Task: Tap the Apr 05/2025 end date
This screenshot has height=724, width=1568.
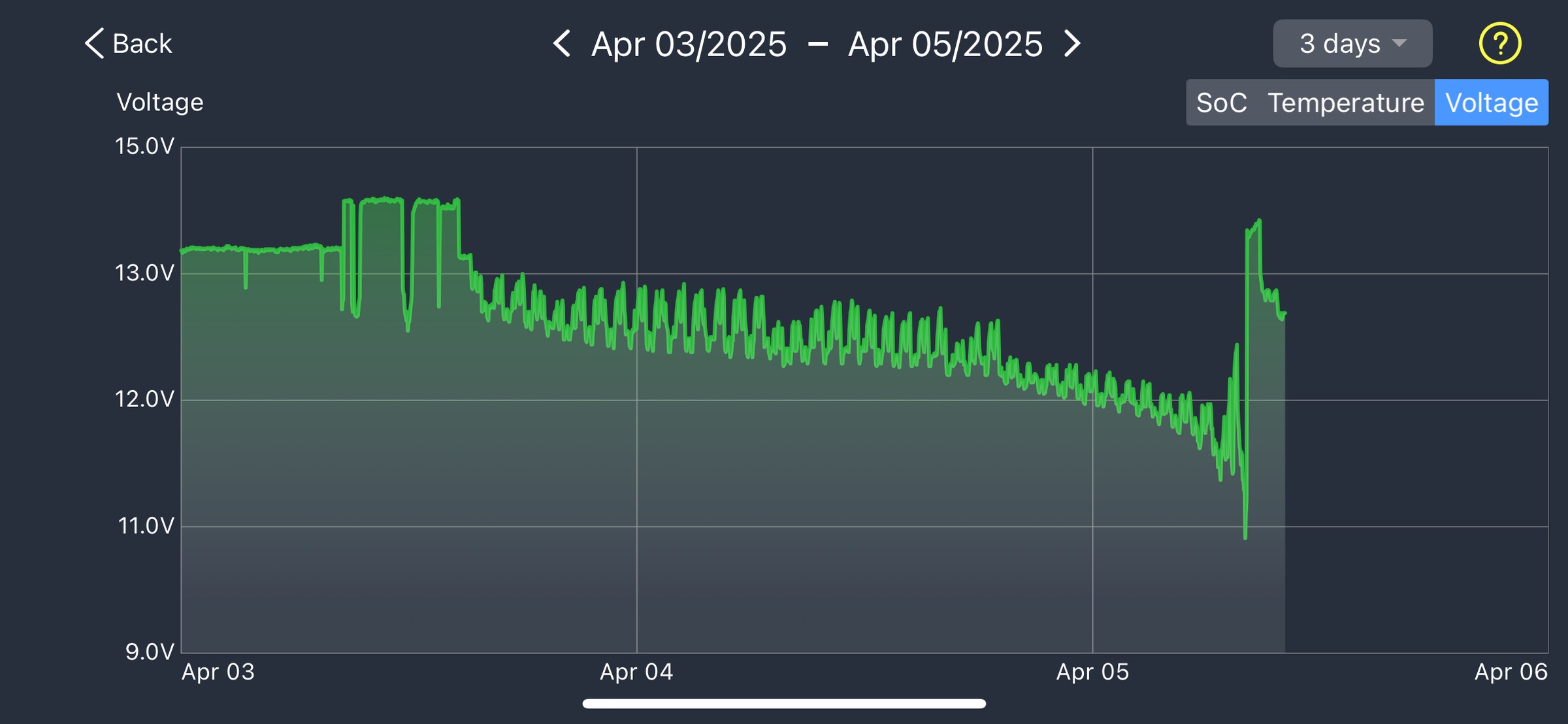Action: pos(945,44)
